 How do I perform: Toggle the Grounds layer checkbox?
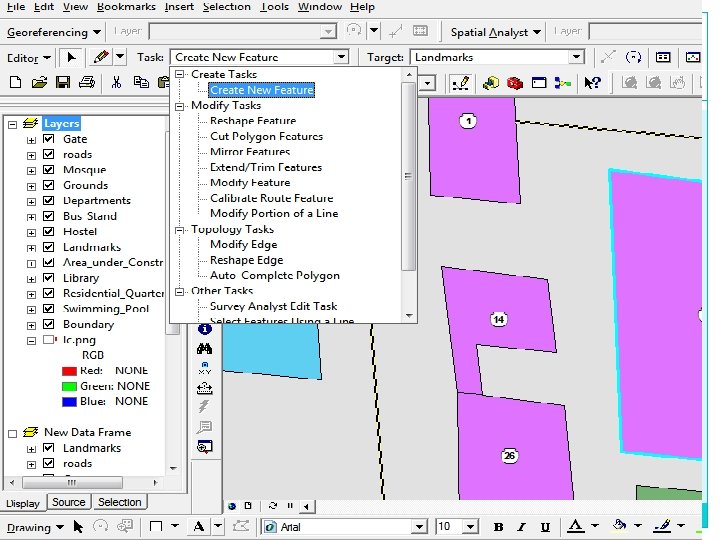coord(48,185)
